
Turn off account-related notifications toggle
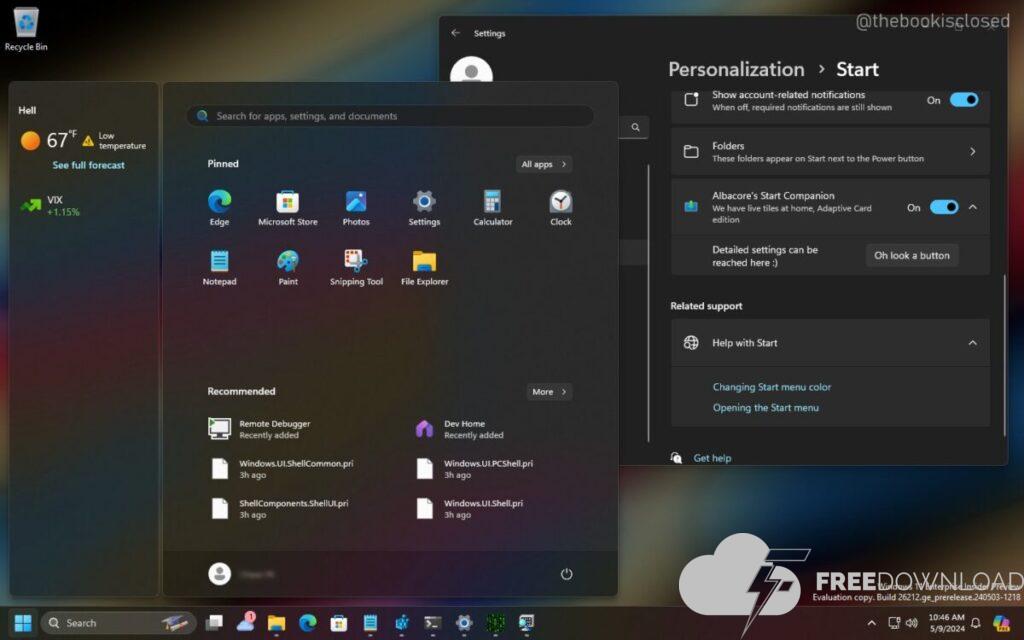(963, 100)
